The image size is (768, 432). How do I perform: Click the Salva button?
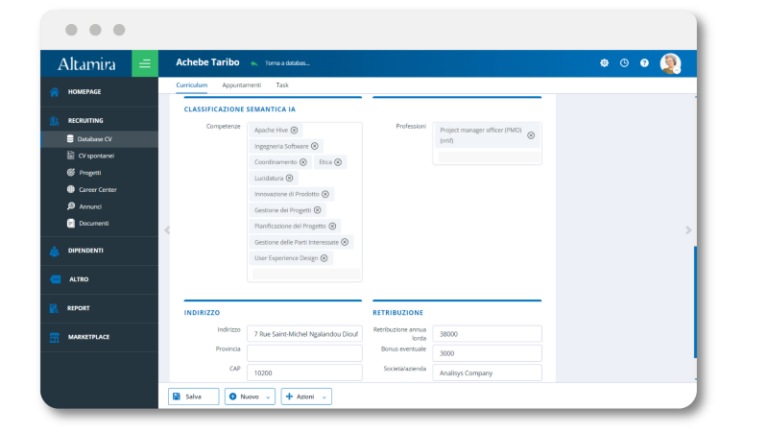pos(193,397)
